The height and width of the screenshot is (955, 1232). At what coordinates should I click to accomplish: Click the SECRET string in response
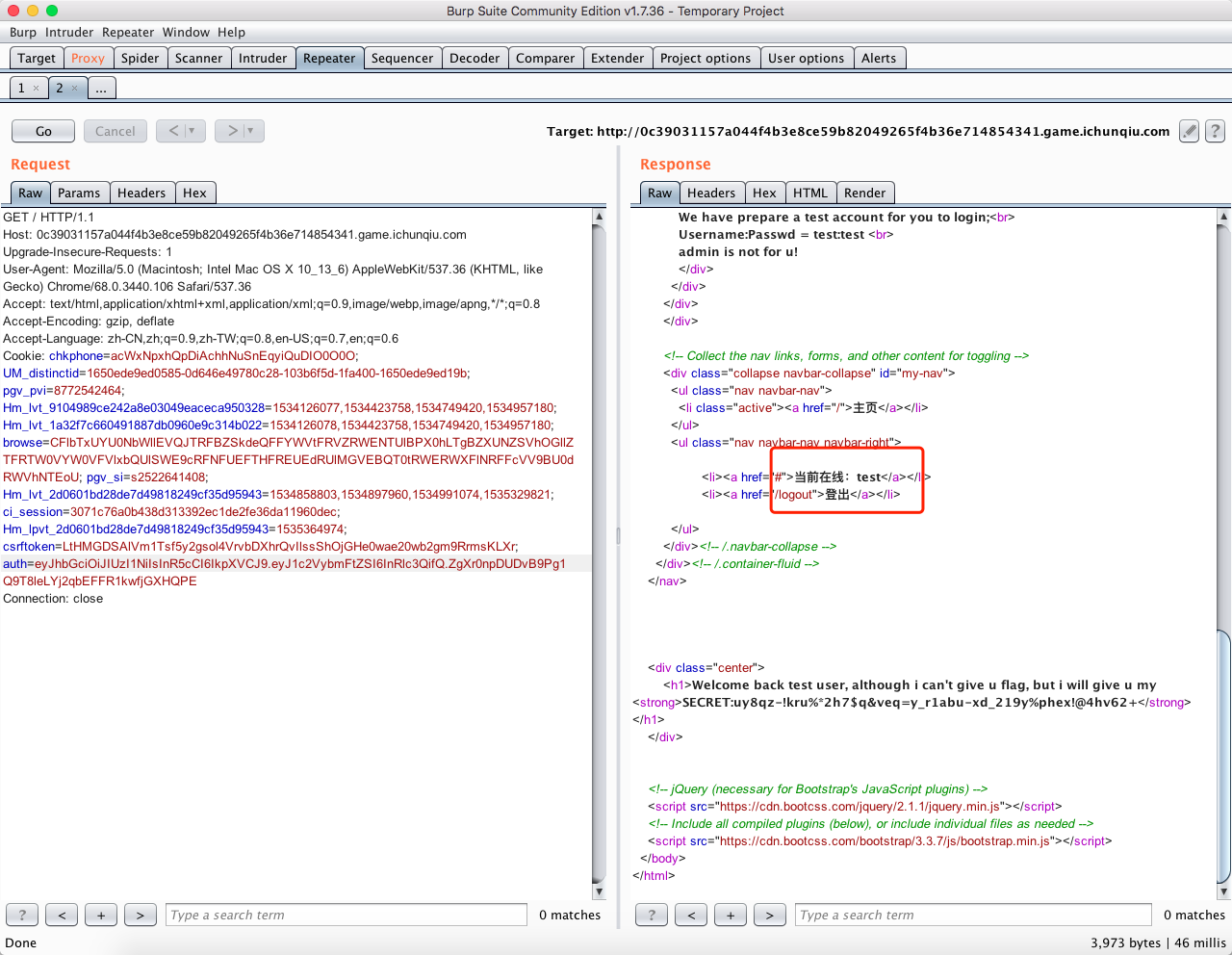(911, 702)
